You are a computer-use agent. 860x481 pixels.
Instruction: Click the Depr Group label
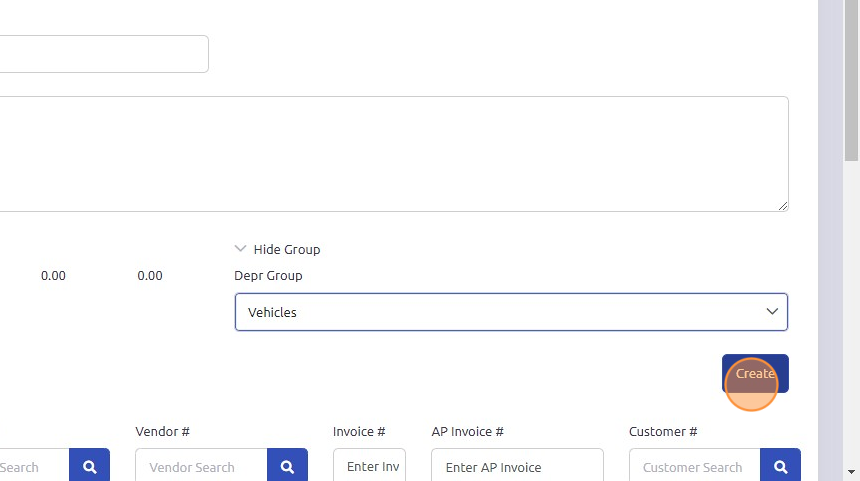coord(268,275)
